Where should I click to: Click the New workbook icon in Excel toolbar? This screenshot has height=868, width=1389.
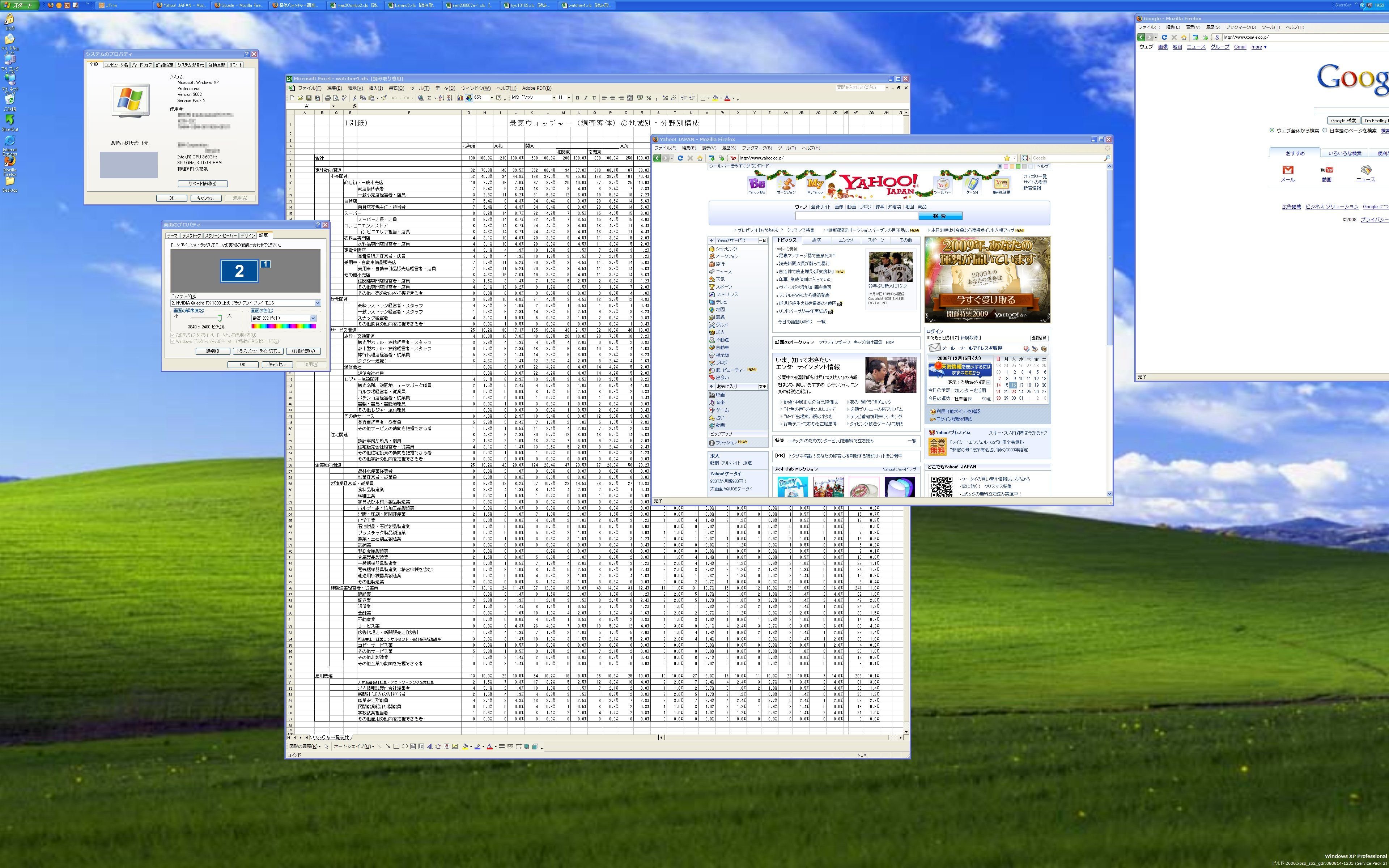pyautogui.click(x=292, y=98)
